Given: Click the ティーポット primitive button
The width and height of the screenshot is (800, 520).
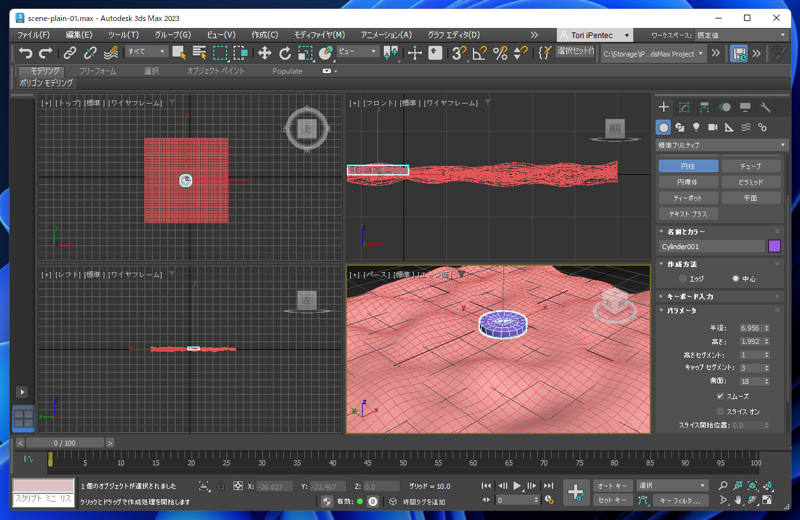Looking at the screenshot, I should 688,197.
